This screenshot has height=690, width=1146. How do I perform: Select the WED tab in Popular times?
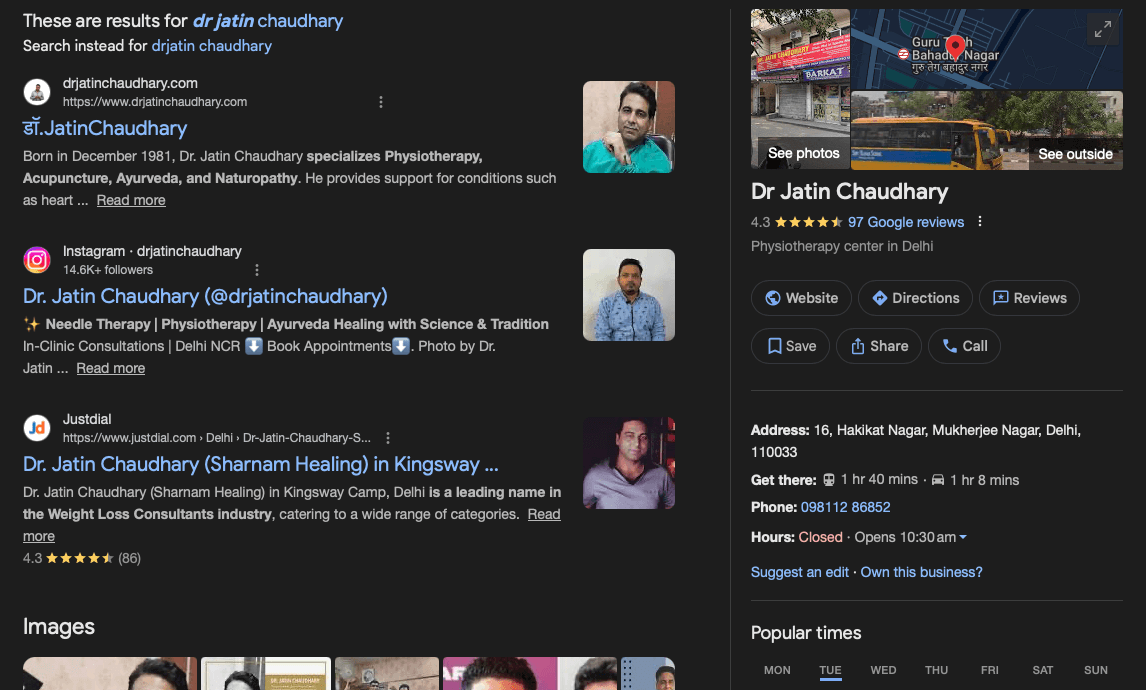883,670
